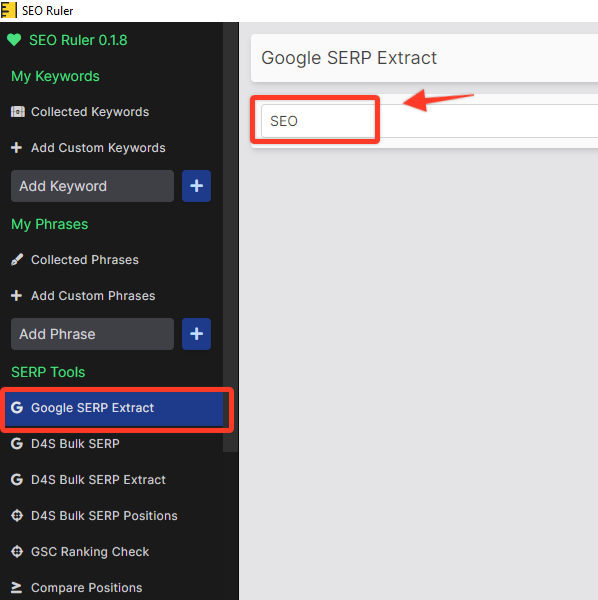598x600 pixels.
Task: Click the SERP Tools section heading
Action: pyautogui.click(x=48, y=372)
